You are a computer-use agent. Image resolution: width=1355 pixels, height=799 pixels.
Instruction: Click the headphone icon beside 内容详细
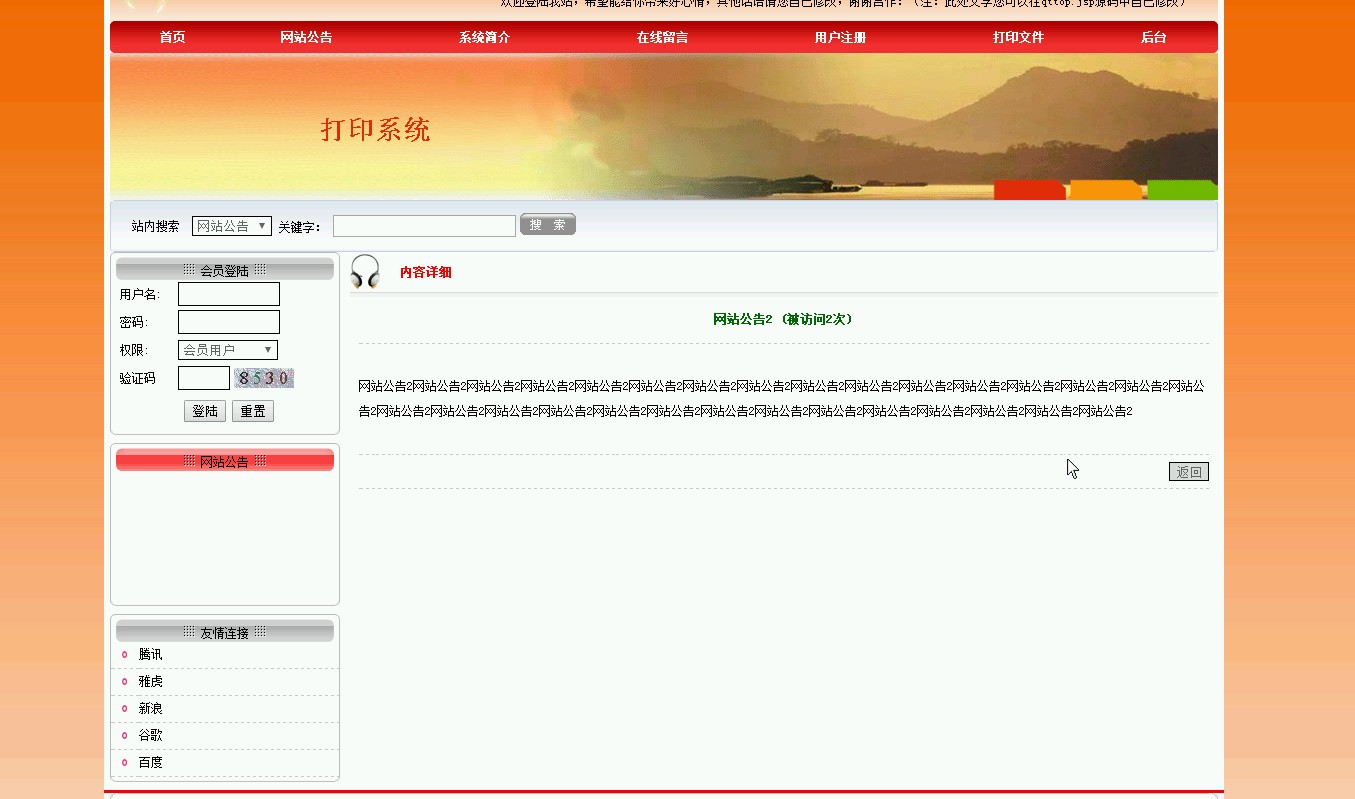pos(365,272)
